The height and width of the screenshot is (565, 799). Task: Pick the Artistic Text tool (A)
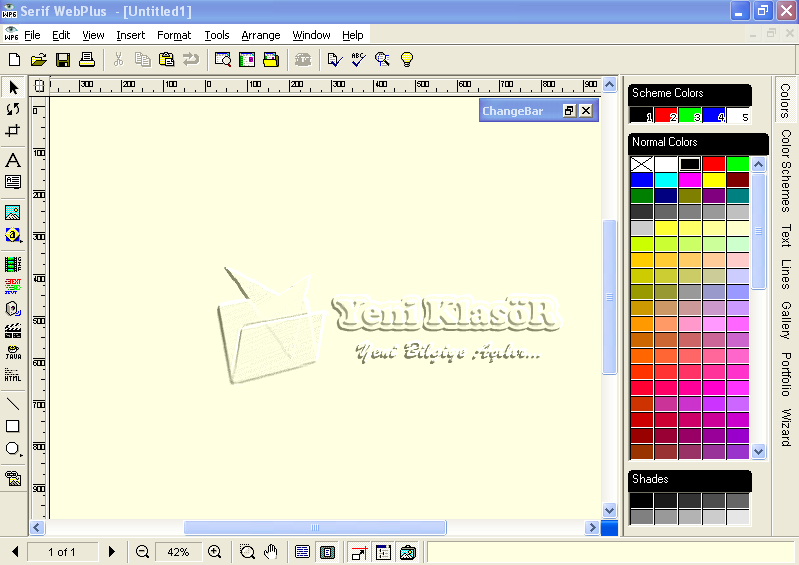(x=13, y=160)
